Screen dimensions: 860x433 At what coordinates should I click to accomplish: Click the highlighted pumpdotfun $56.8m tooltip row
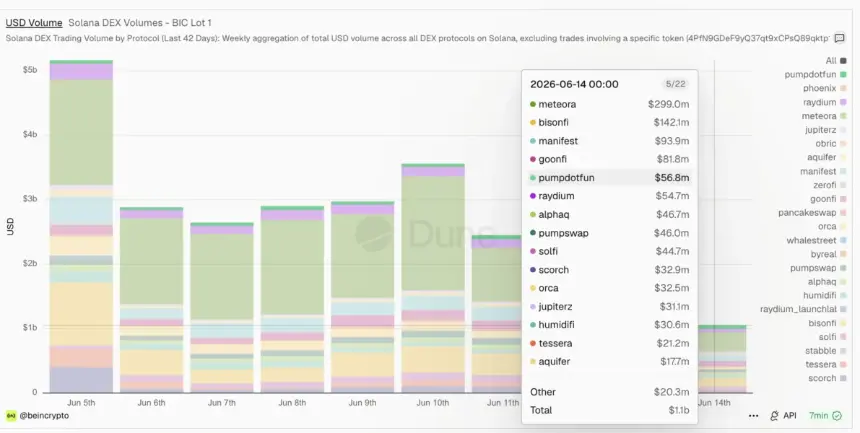point(609,178)
